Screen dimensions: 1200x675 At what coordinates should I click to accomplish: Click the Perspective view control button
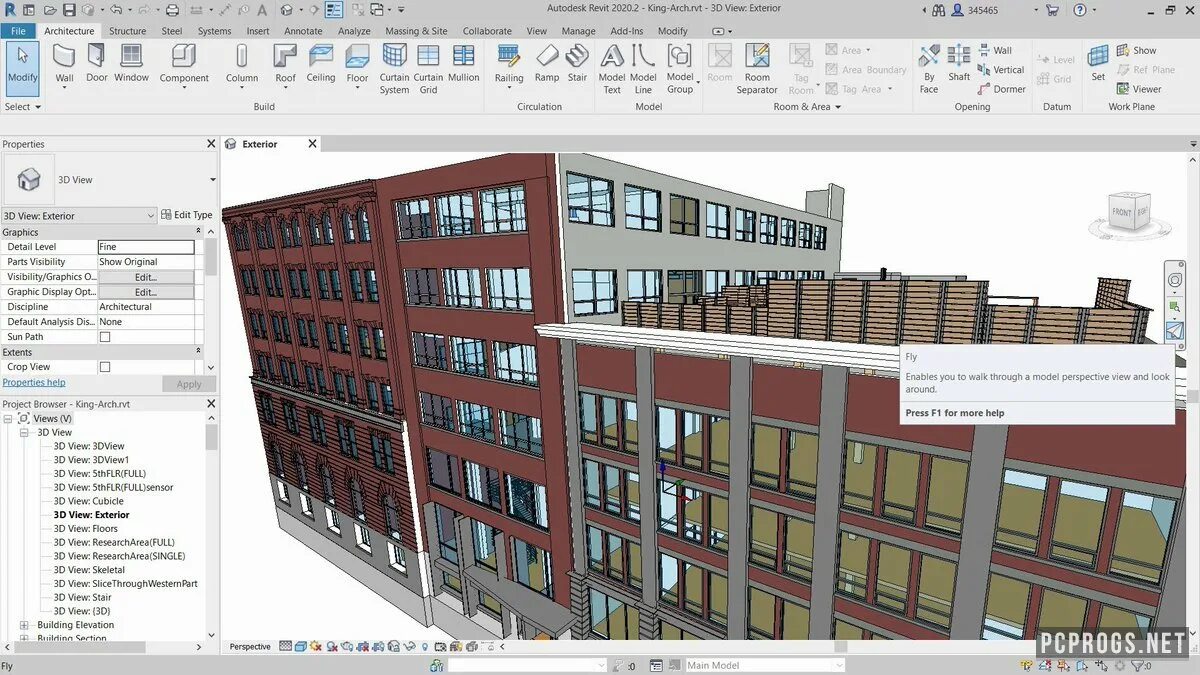(x=250, y=647)
